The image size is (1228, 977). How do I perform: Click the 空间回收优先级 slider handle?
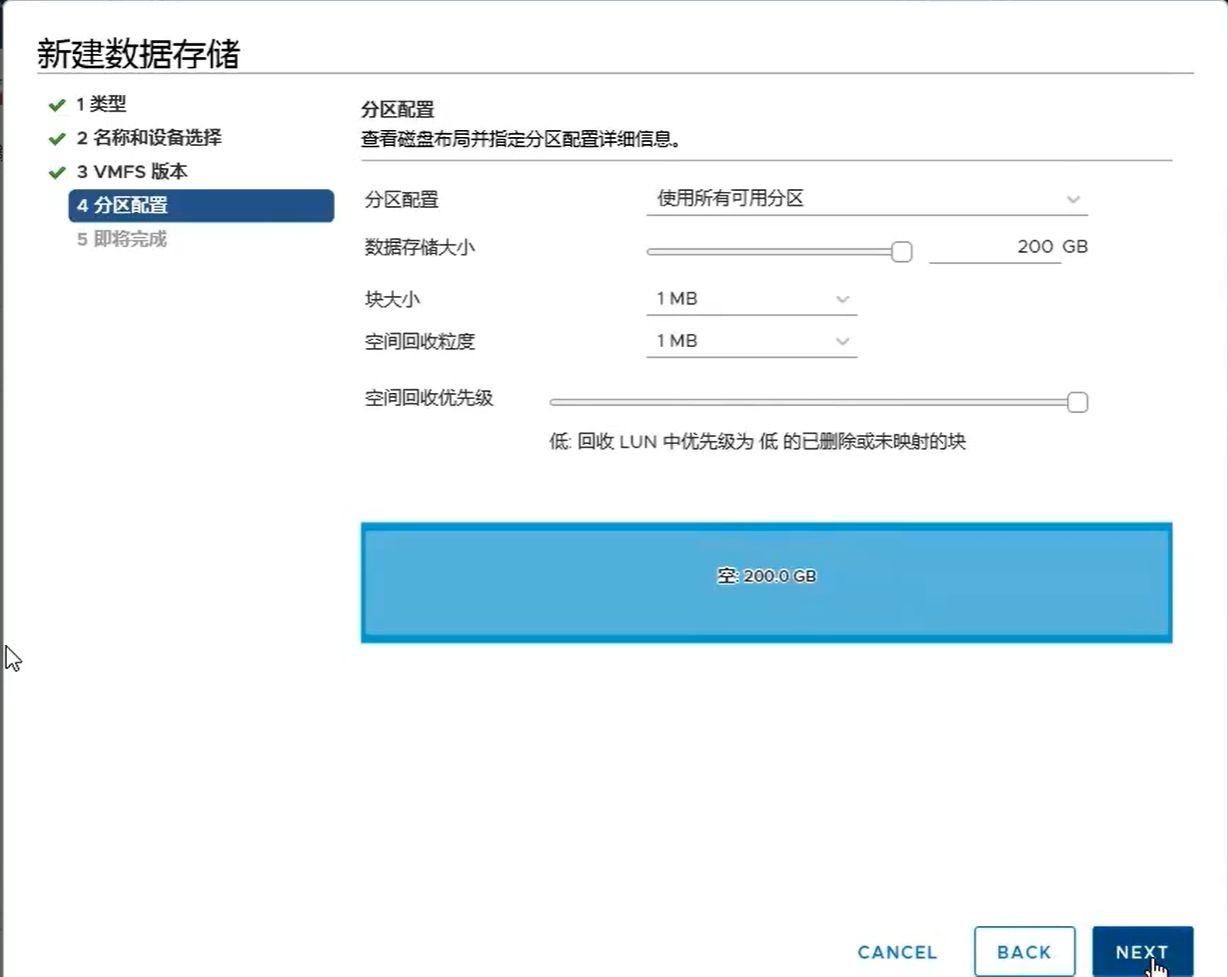click(x=1077, y=402)
